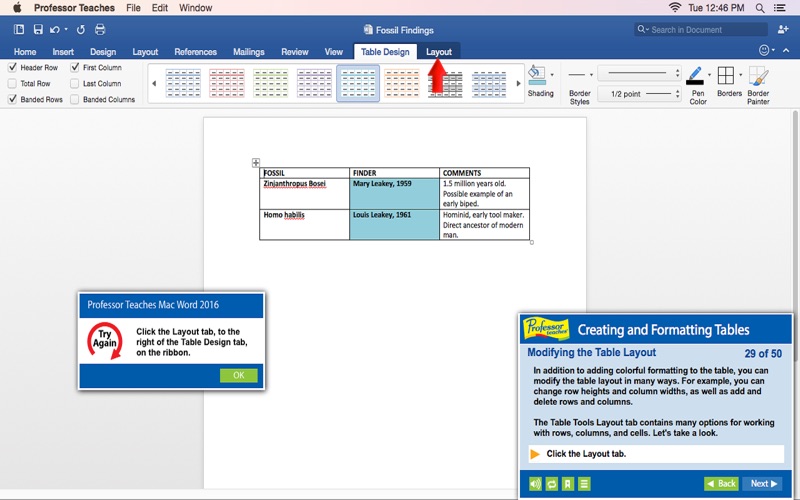Click the Border Styles icon
The height and width of the screenshot is (500, 800).
577,75
